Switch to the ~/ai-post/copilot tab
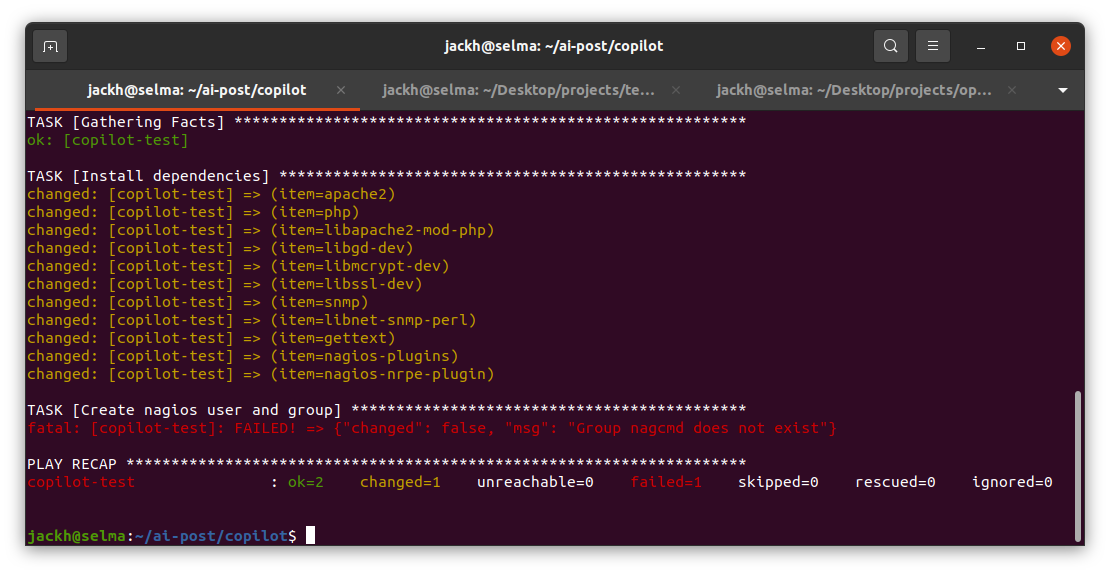Screen dimensions: 1110x574 pyautogui.click(x=197, y=90)
